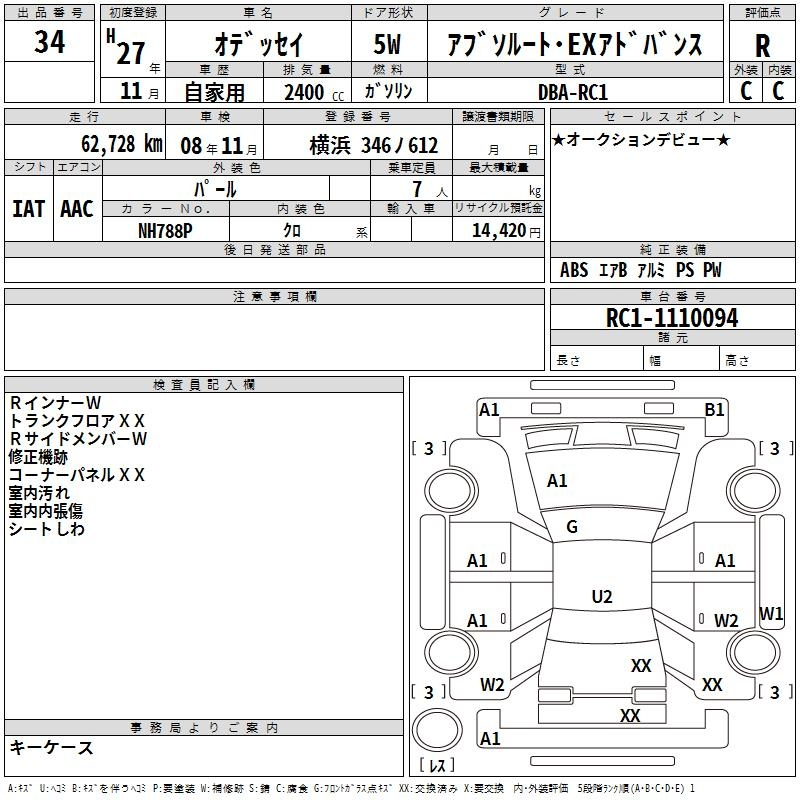Click the 注意事項欄 header

(x=274, y=296)
